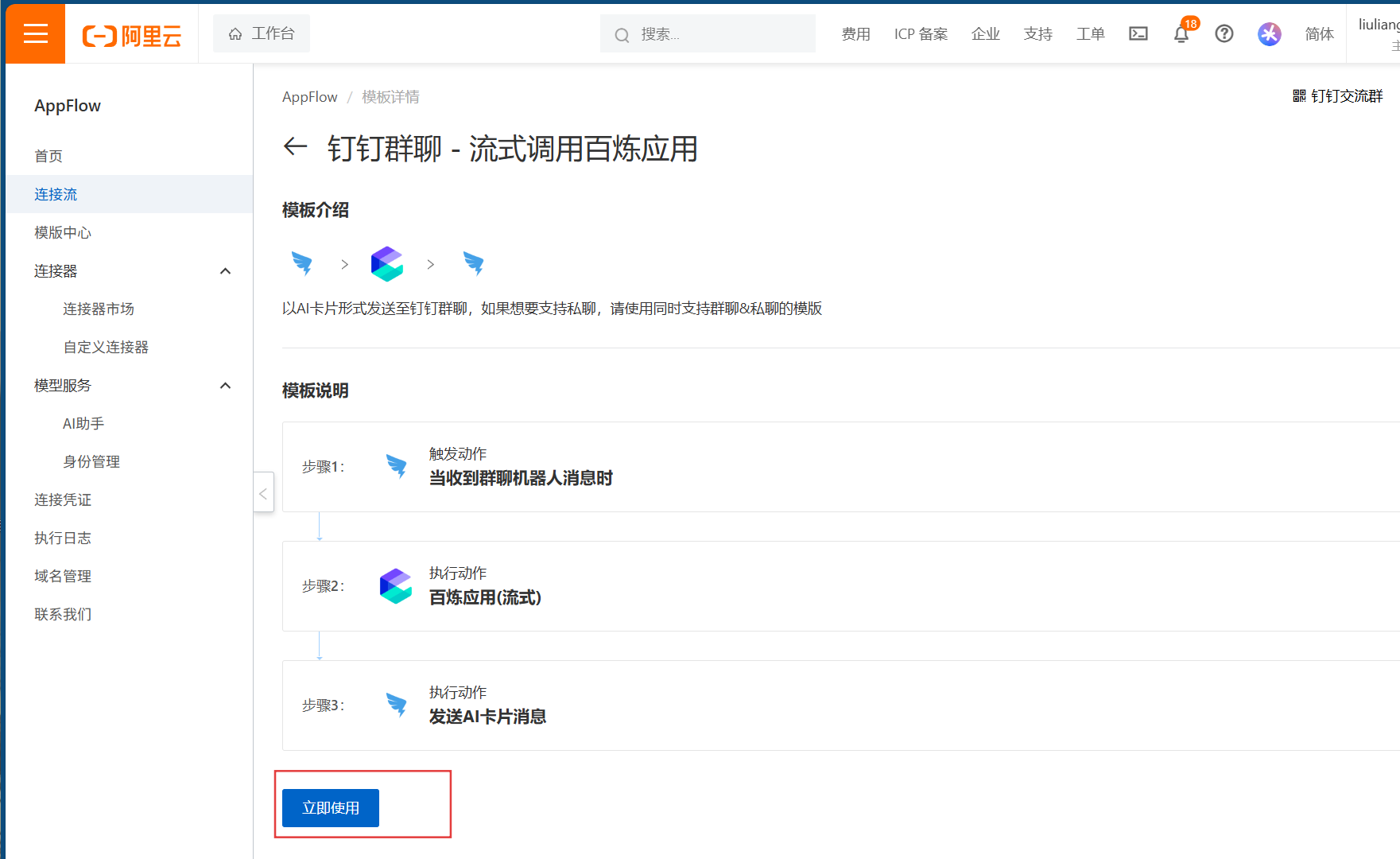
Task: Launch the Cloud Shell terminal icon
Action: tap(1138, 33)
